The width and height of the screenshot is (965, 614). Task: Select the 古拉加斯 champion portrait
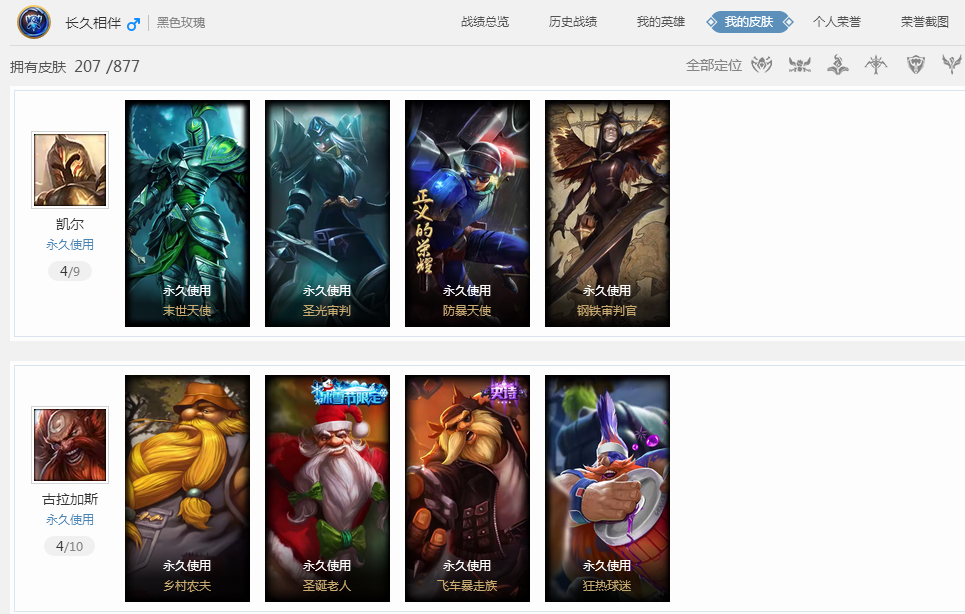[70, 445]
